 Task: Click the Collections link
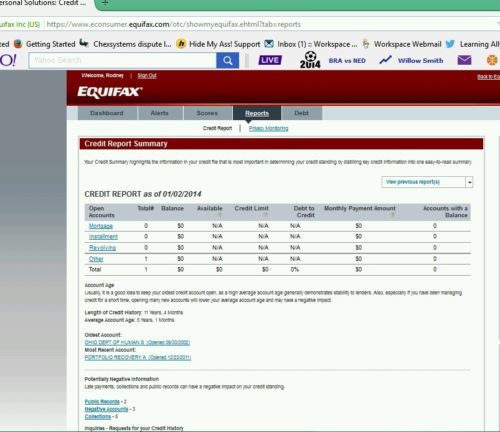98,417
